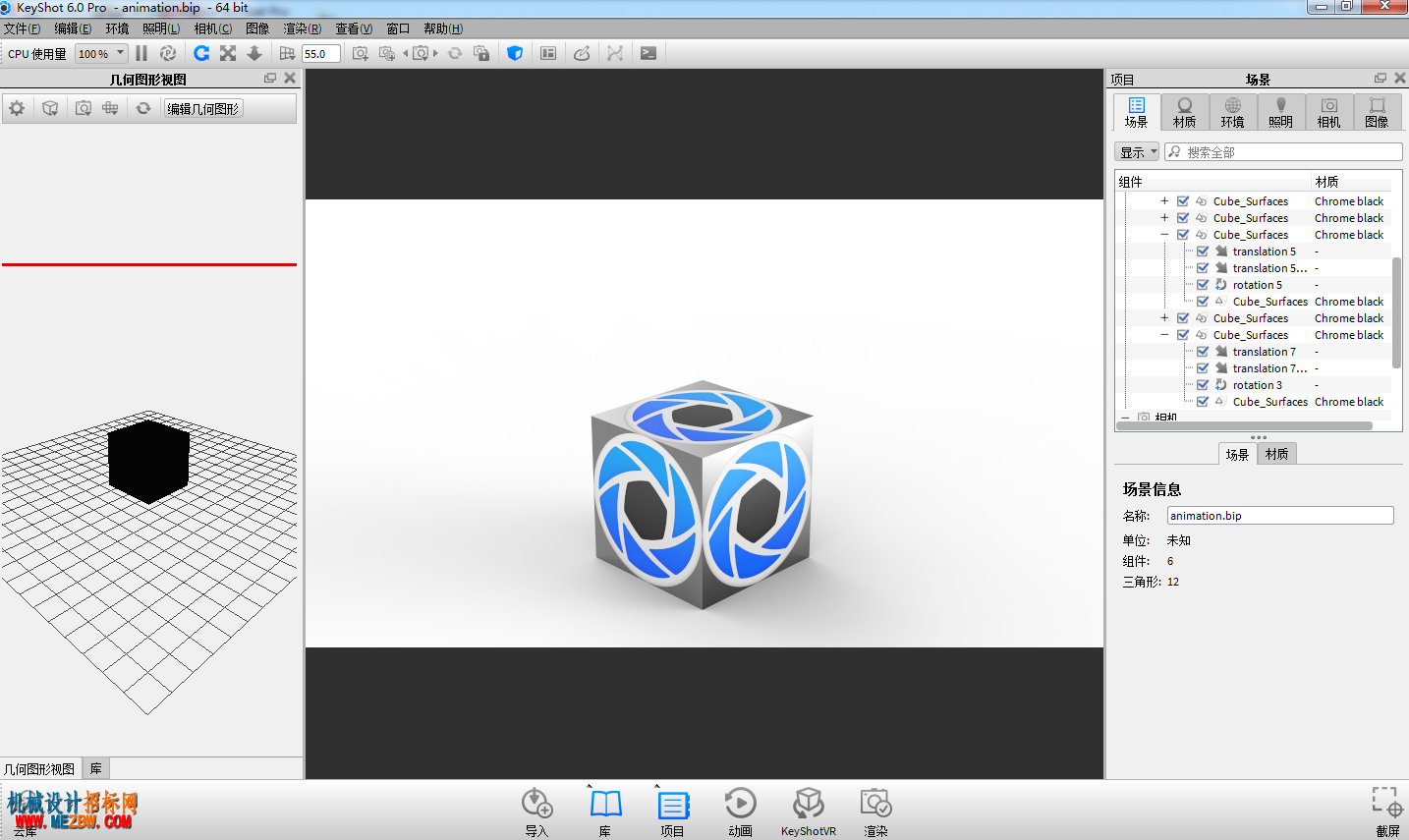The width and height of the screenshot is (1409, 840).
Task: Open the 文件 menu
Action: tap(22, 28)
